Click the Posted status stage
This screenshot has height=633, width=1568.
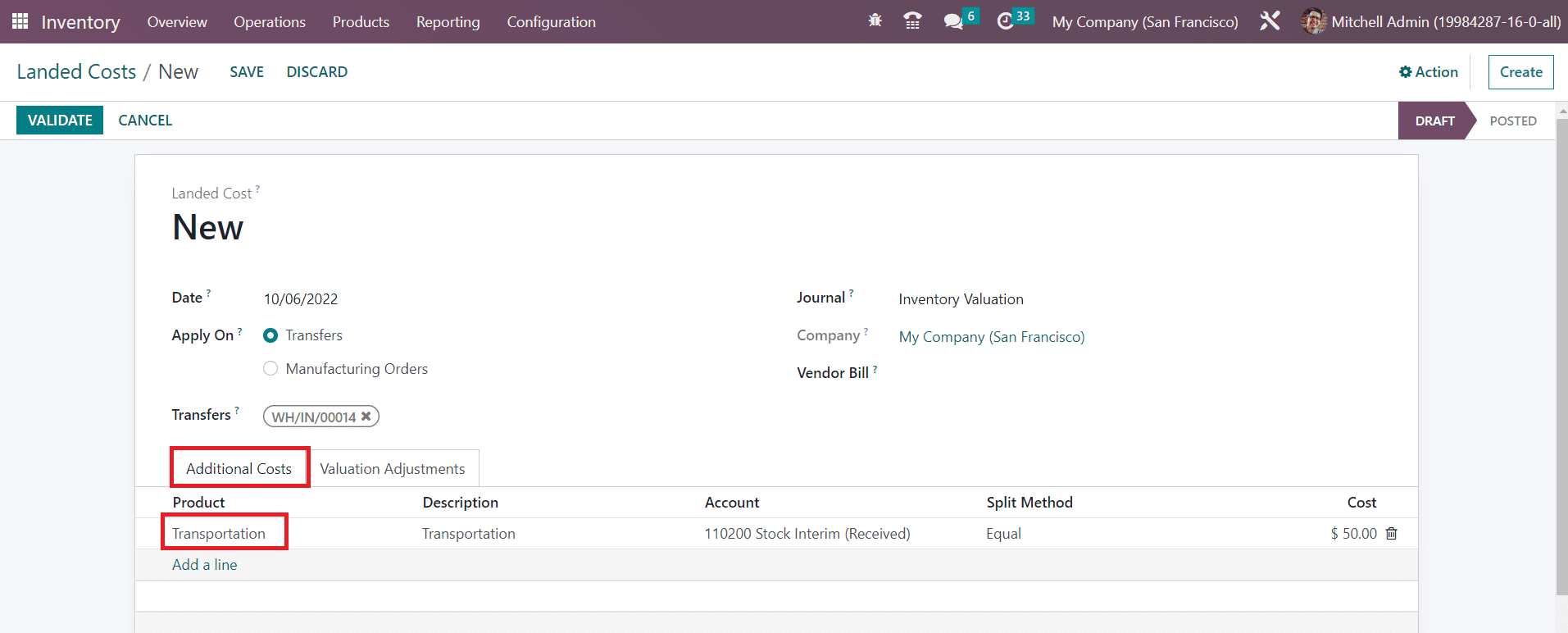pos(1512,121)
